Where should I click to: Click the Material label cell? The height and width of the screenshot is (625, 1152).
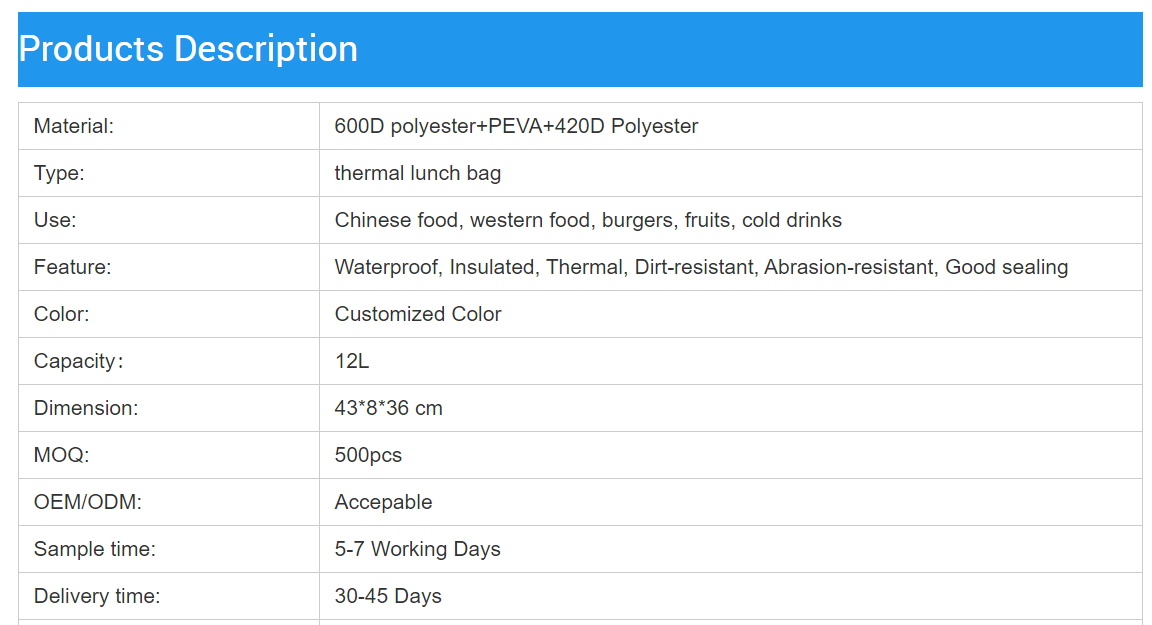point(74,126)
